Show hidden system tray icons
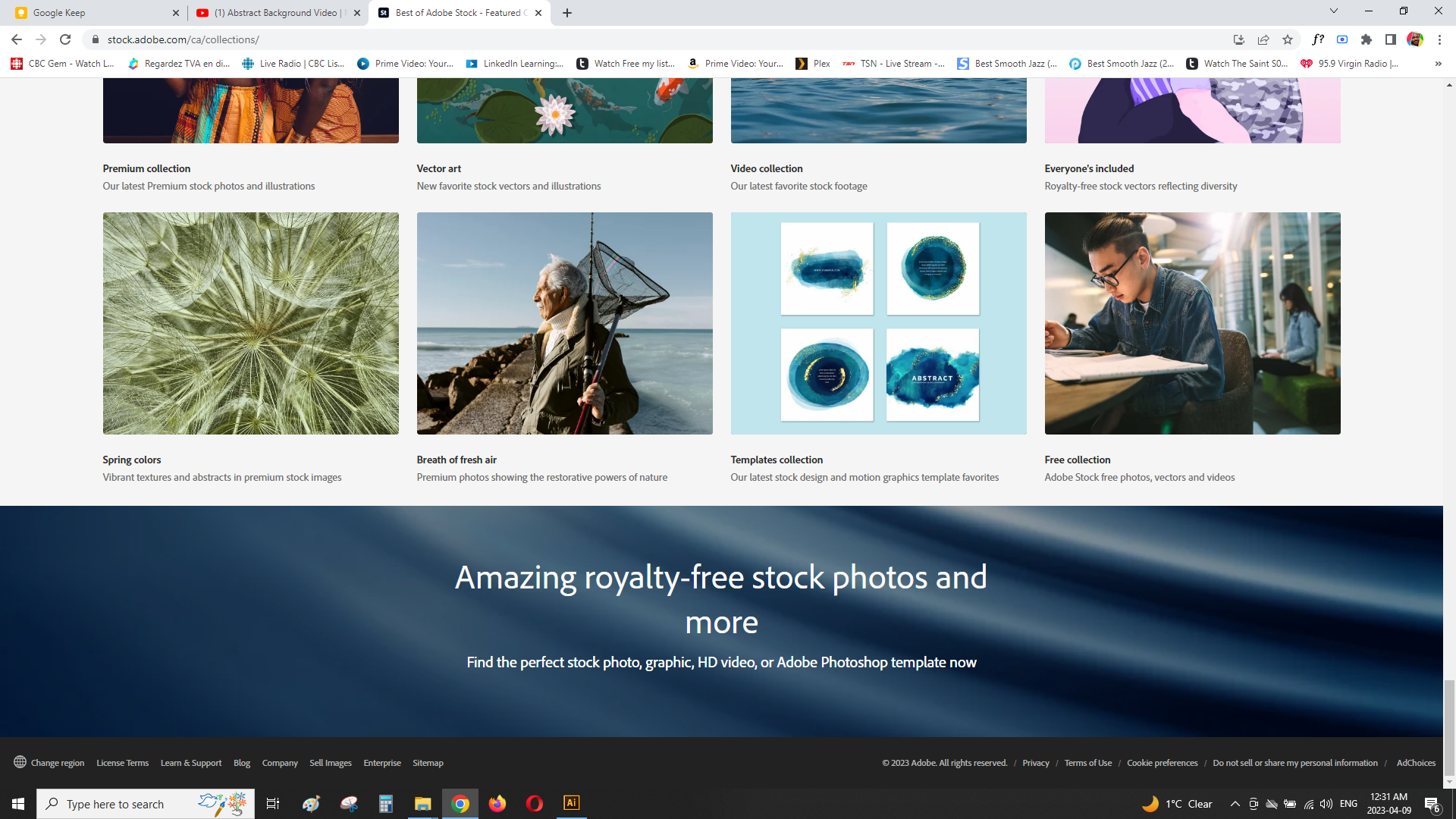Image resolution: width=1456 pixels, height=819 pixels. tap(1235, 804)
